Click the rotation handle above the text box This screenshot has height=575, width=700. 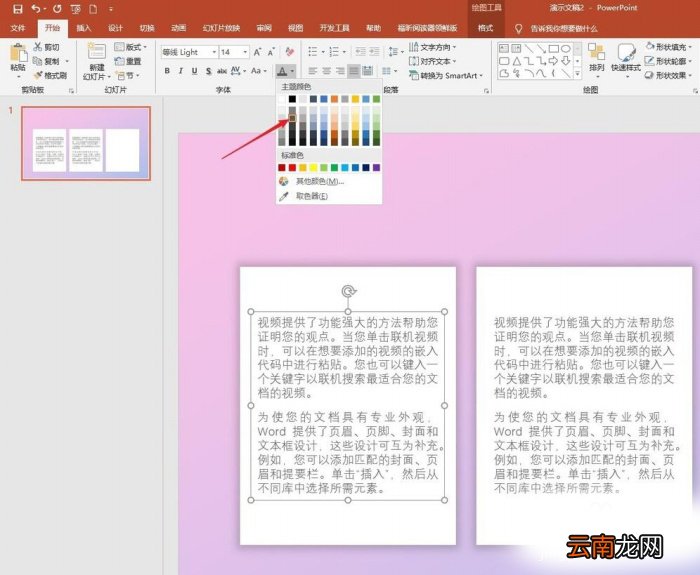[348, 292]
